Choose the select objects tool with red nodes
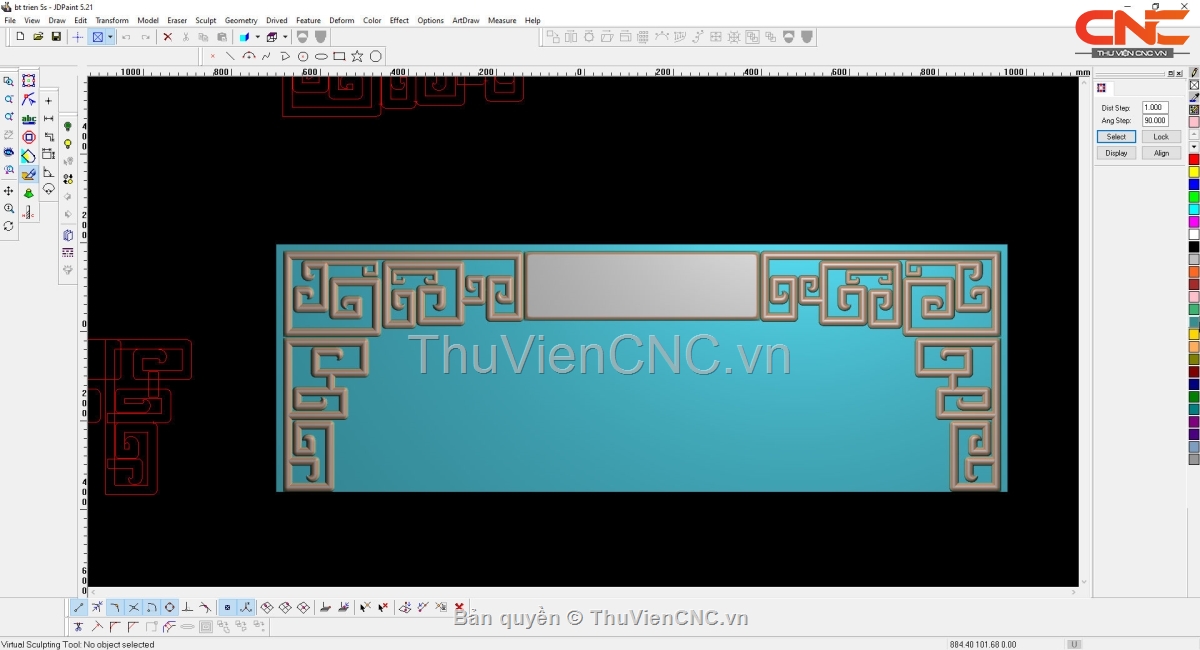 point(29,81)
